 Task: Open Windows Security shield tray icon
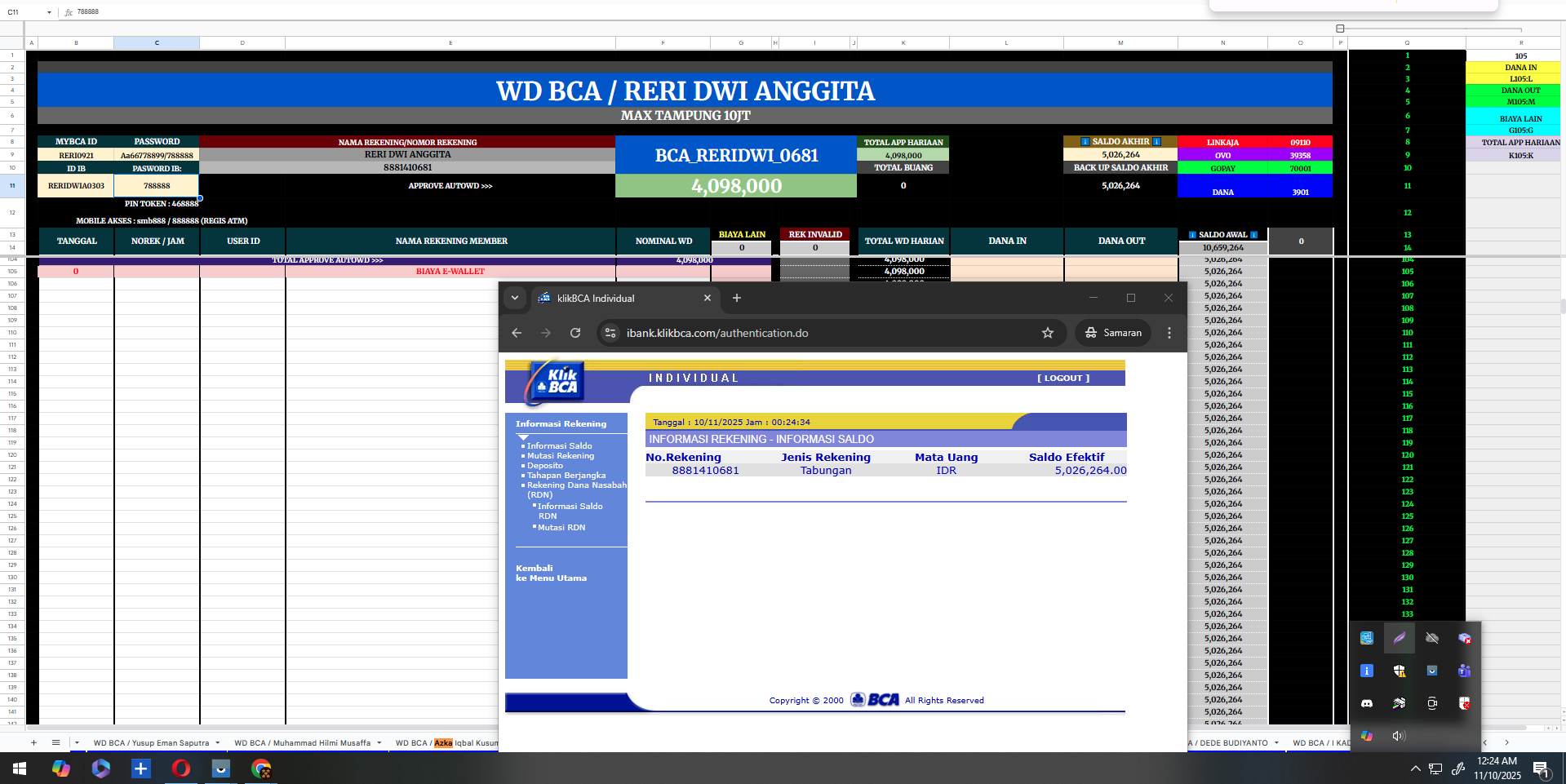(1400, 671)
